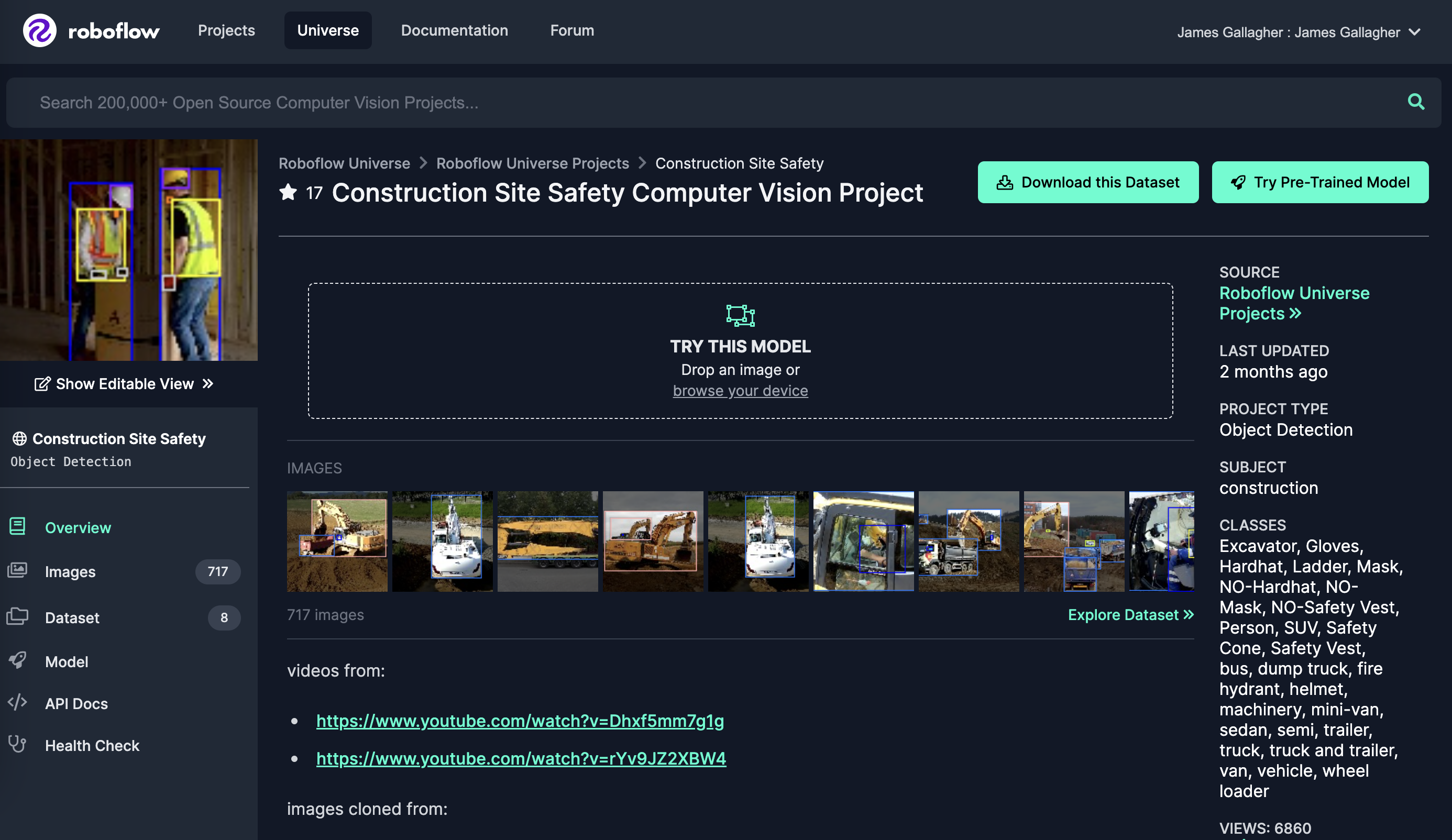Click the Roboflow logo
This screenshot has width=1452, height=840.
tap(91, 30)
